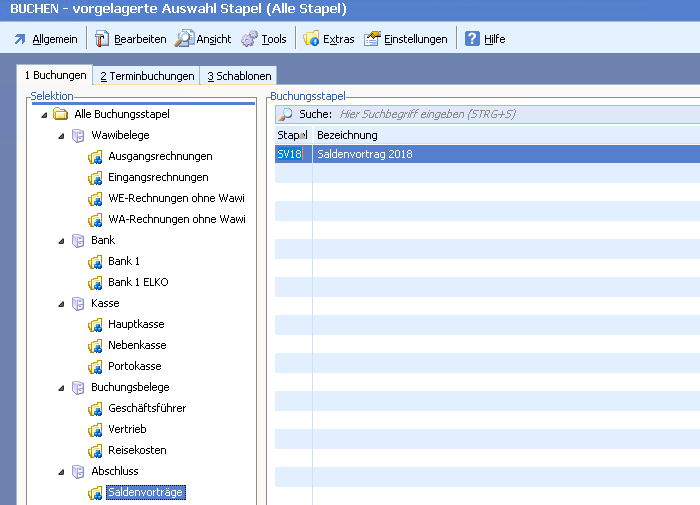Click the Tools gear icon
Viewport: 700px width, 505px height.
click(249, 39)
